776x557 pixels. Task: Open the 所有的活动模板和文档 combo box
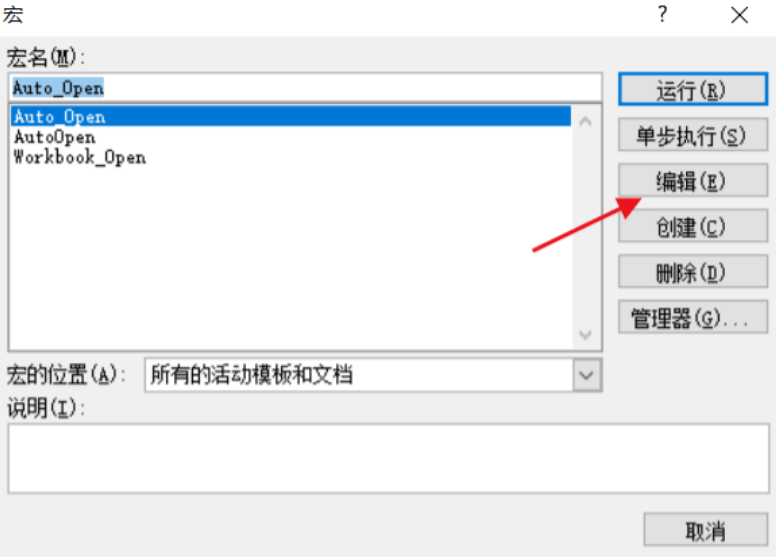coord(373,375)
